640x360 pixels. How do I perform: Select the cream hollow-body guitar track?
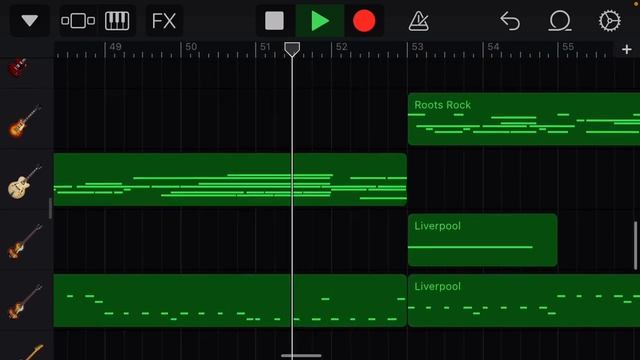[x=24, y=182]
